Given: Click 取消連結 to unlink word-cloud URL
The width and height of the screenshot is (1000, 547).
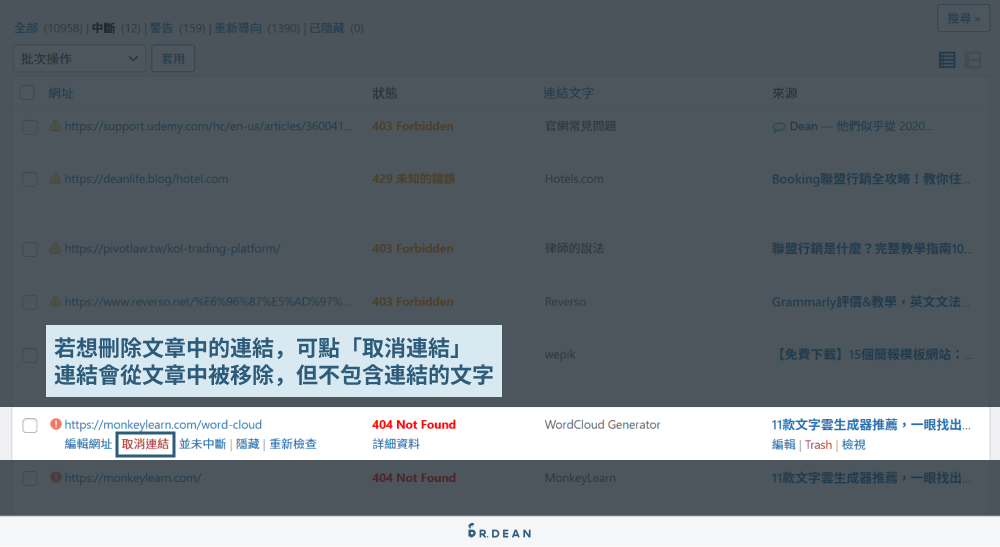Looking at the screenshot, I should tap(145, 444).
